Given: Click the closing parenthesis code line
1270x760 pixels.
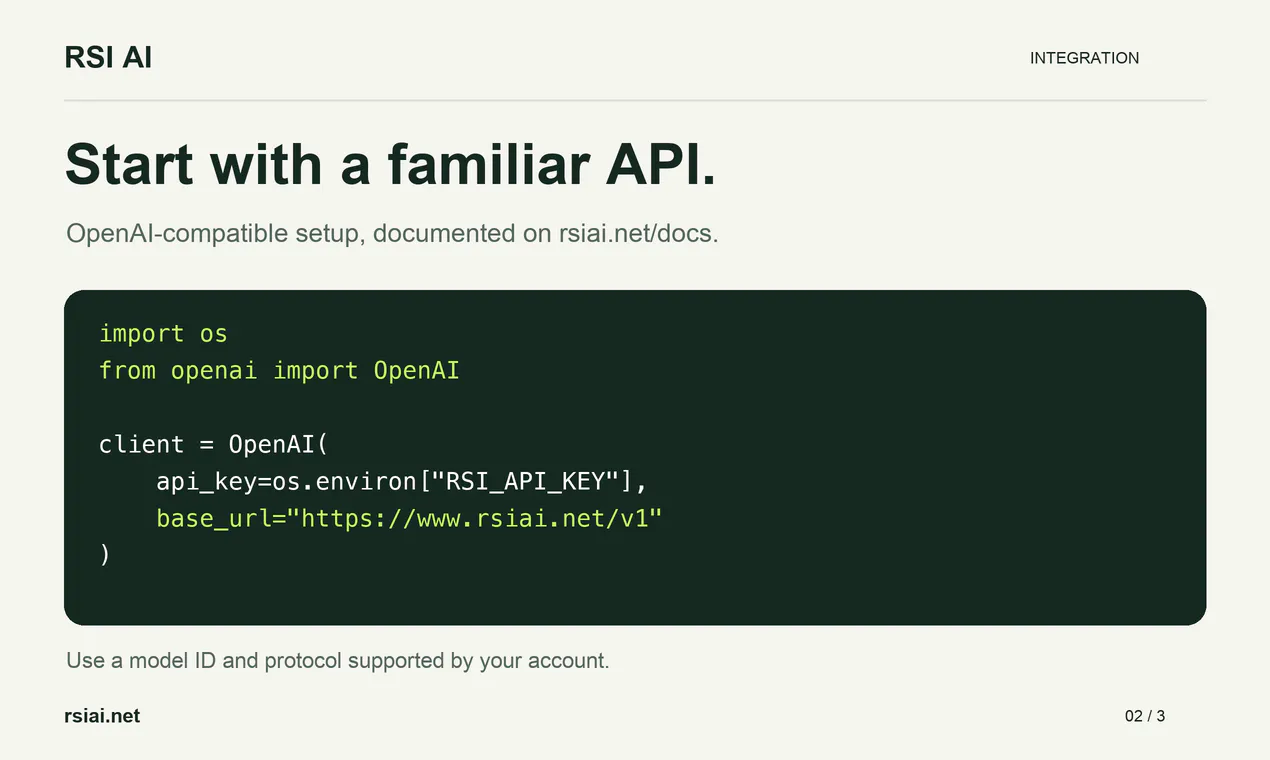Looking at the screenshot, I should click(104, 554).
